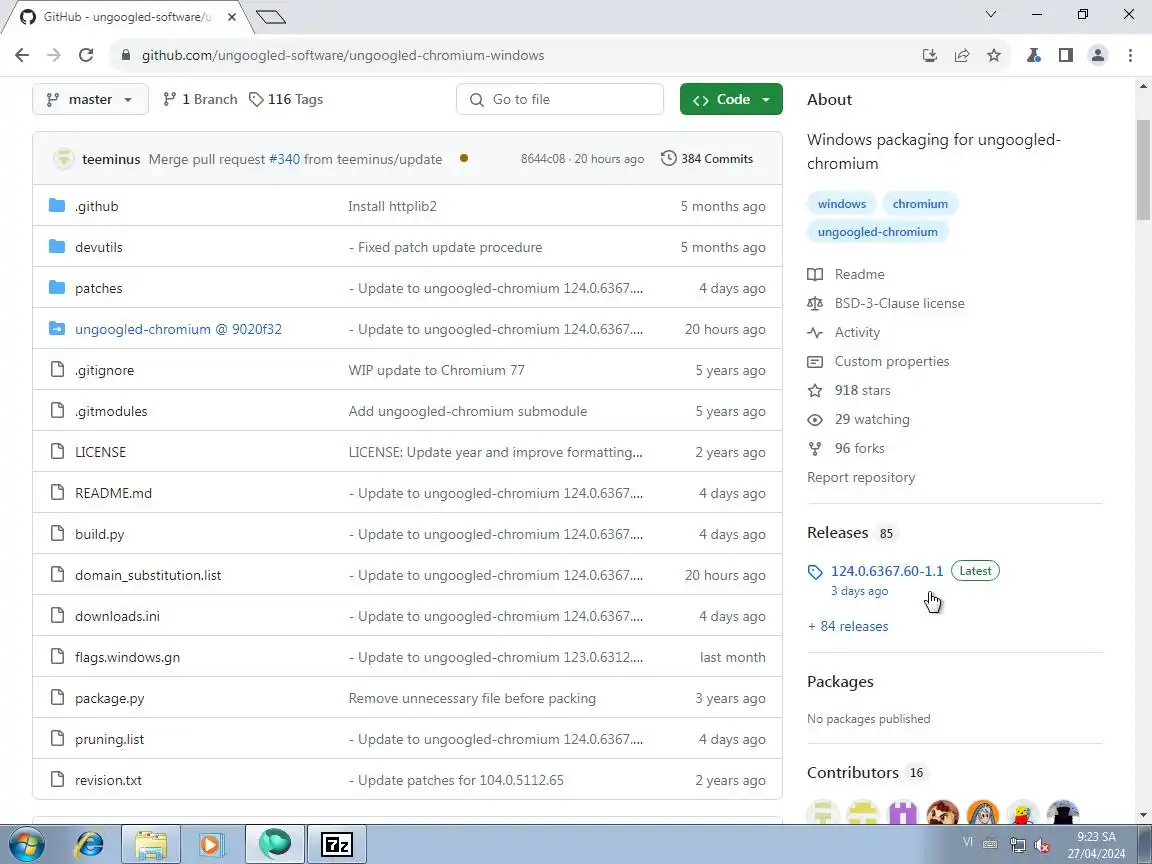The width and height of the screenshot is (1152, 864).
Task: Click the share this page icon
Action: point(962,55)
